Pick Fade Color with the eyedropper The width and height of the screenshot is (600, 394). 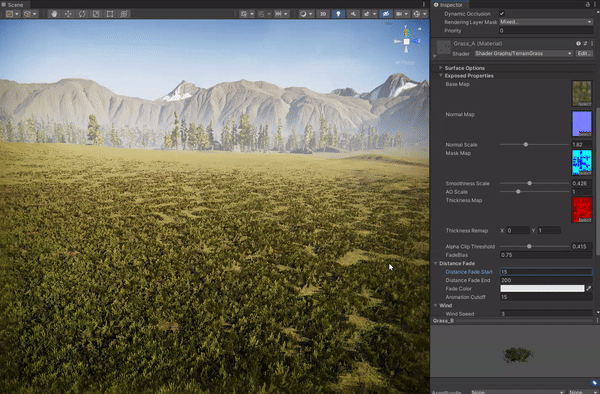pyautogui.click(x=589, y=288)
